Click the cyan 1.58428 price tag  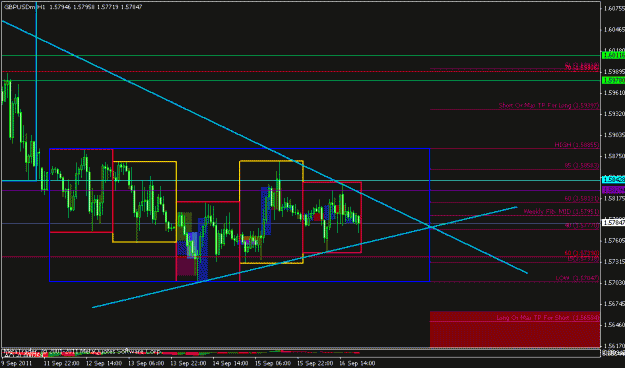(613, 180)
